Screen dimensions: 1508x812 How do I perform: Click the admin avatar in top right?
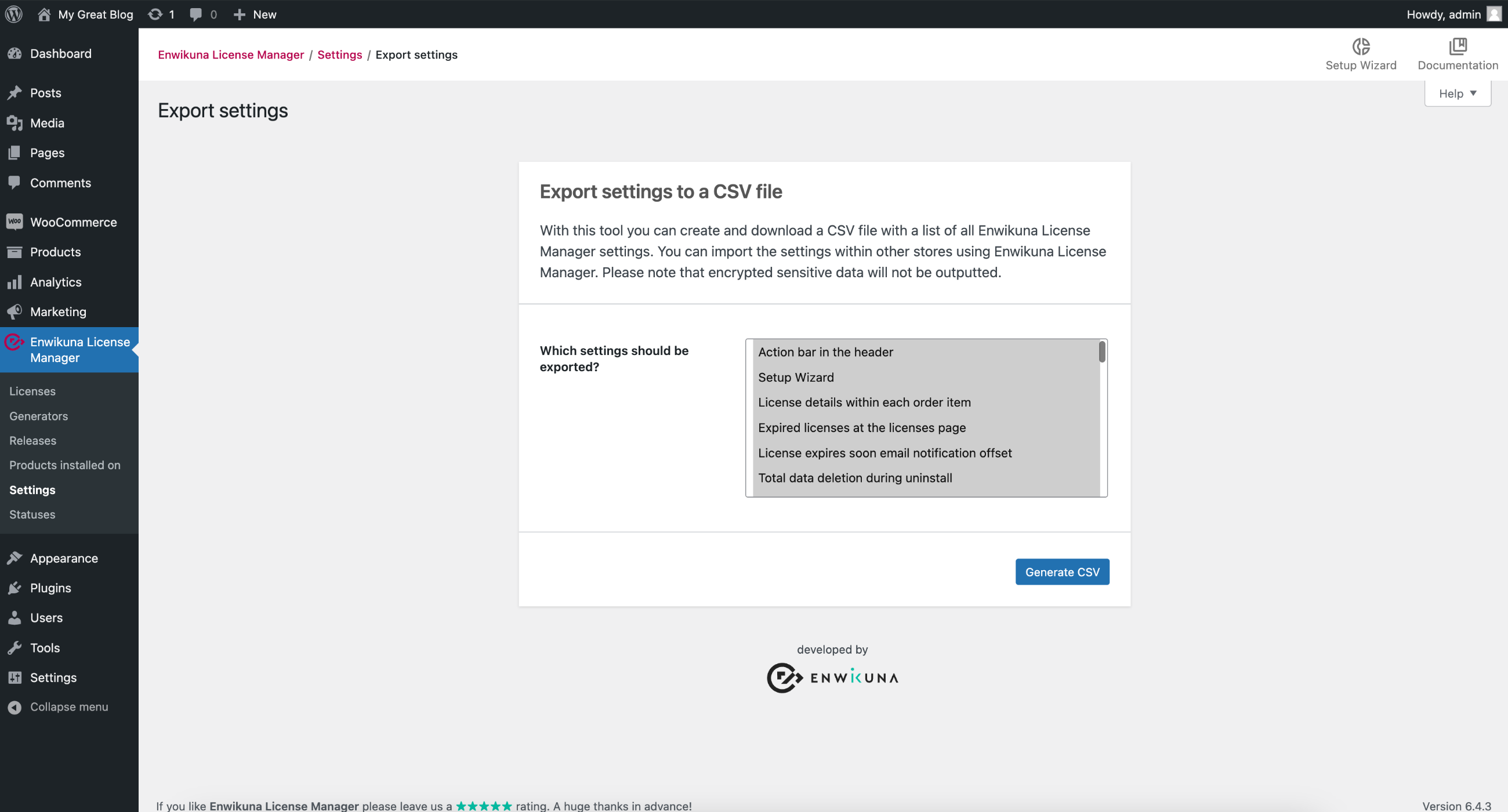[1495, 14]
